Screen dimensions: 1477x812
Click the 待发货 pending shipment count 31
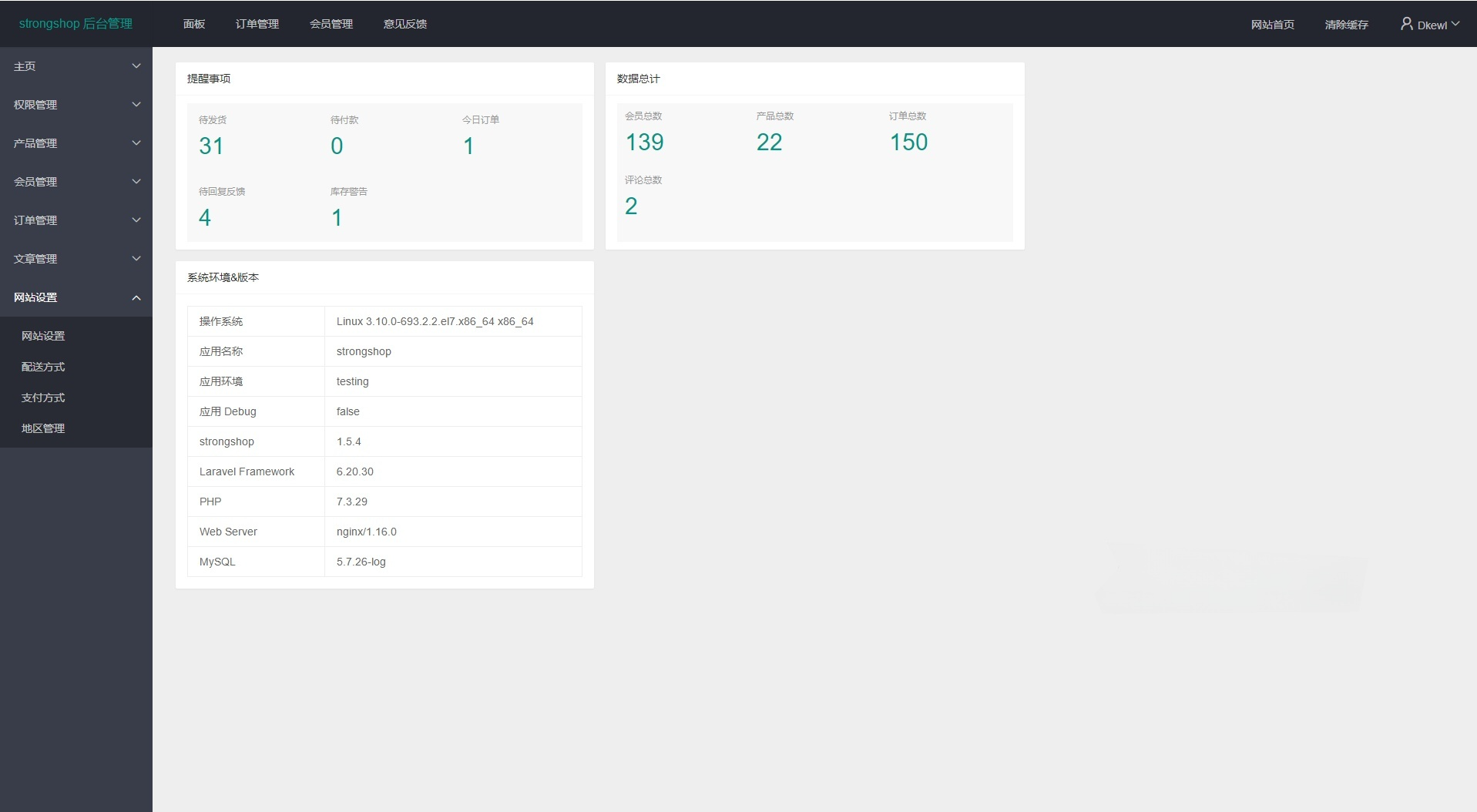[x=211, y=145]
